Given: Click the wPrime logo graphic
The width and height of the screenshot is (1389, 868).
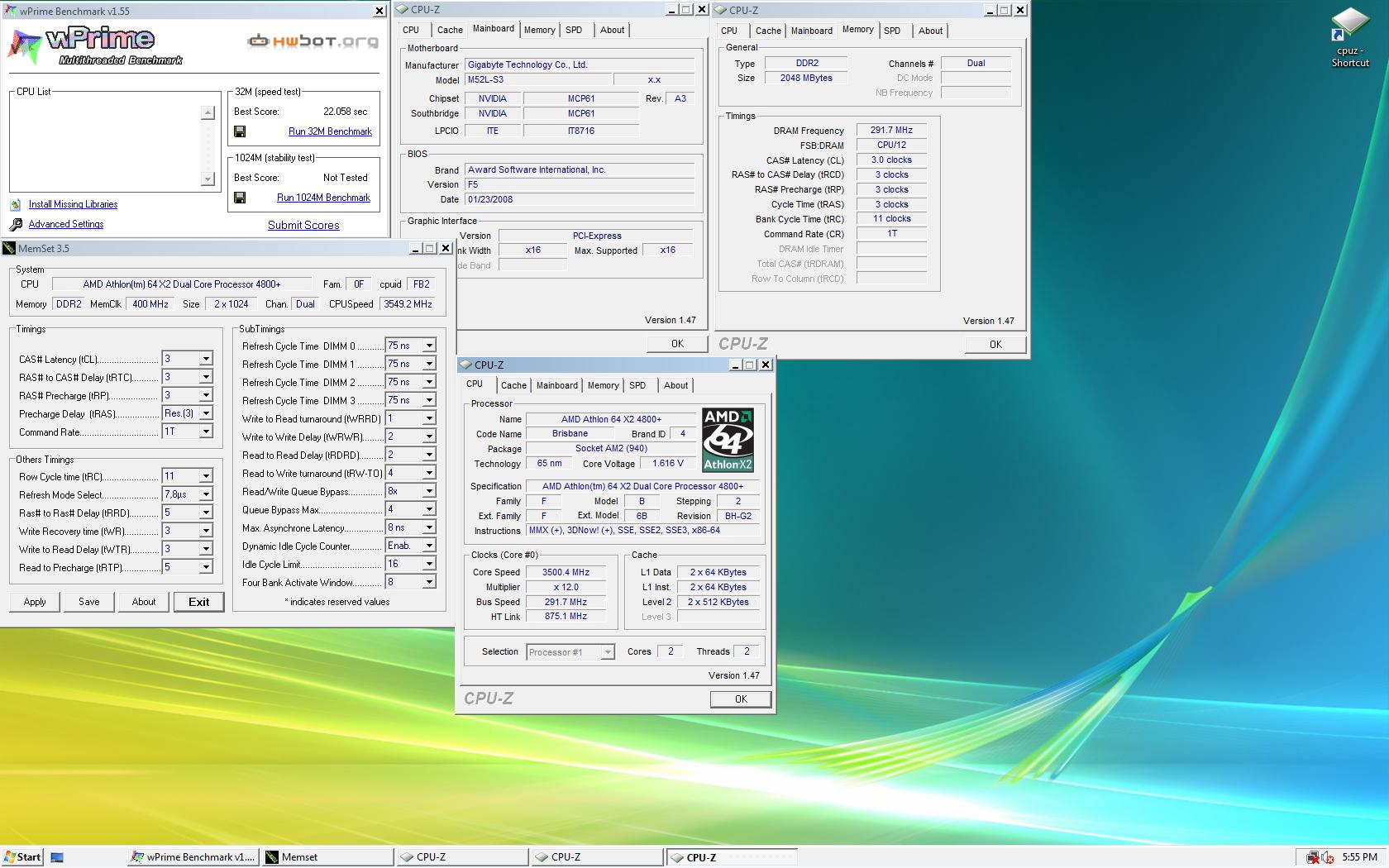Looking at the screenshot, I should click(x=95, y=45).
